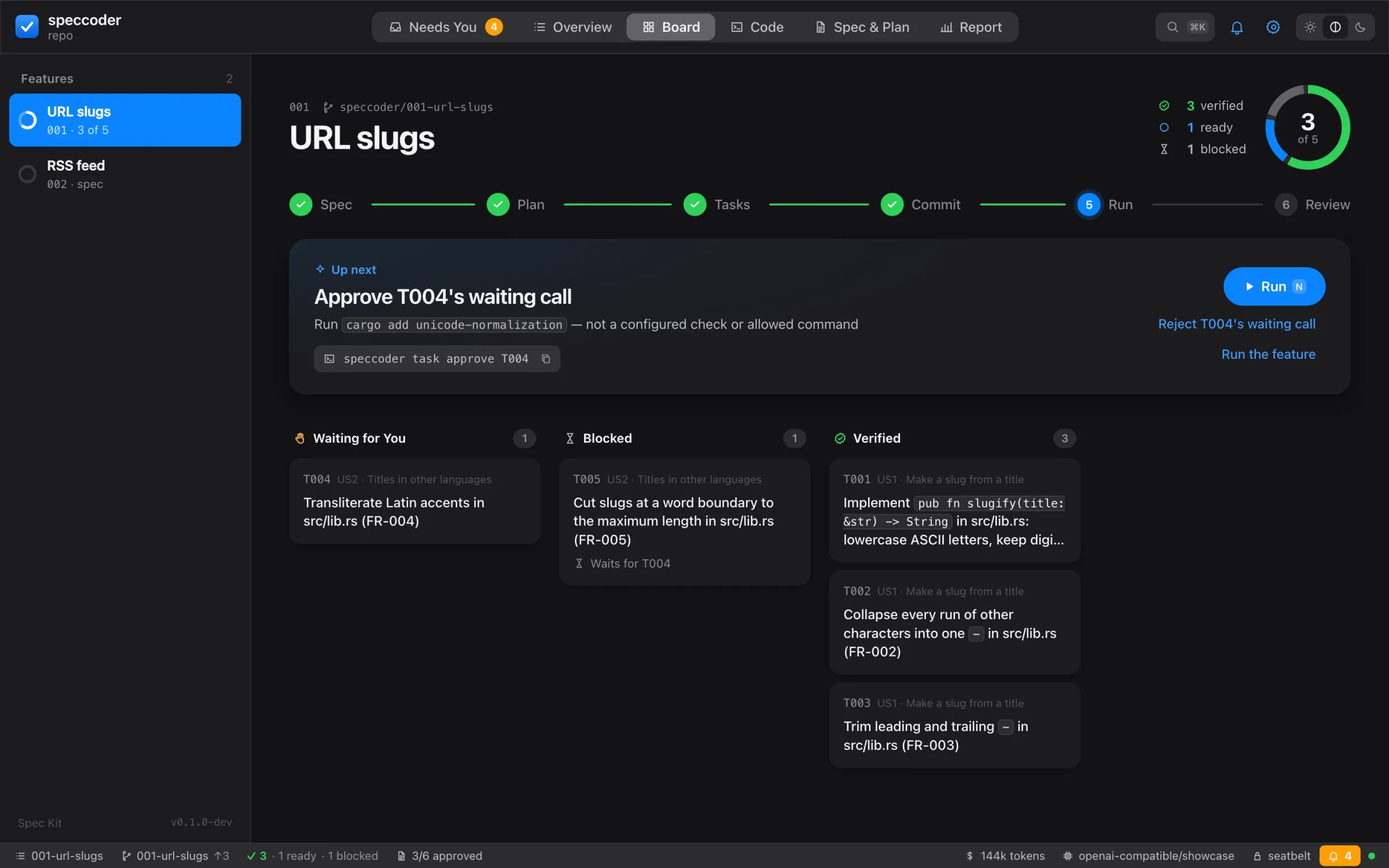Image resolution: width=1389 pixels, height=868 pixels.
Task: Click the Spec completed step
Action: coord(321,205)
